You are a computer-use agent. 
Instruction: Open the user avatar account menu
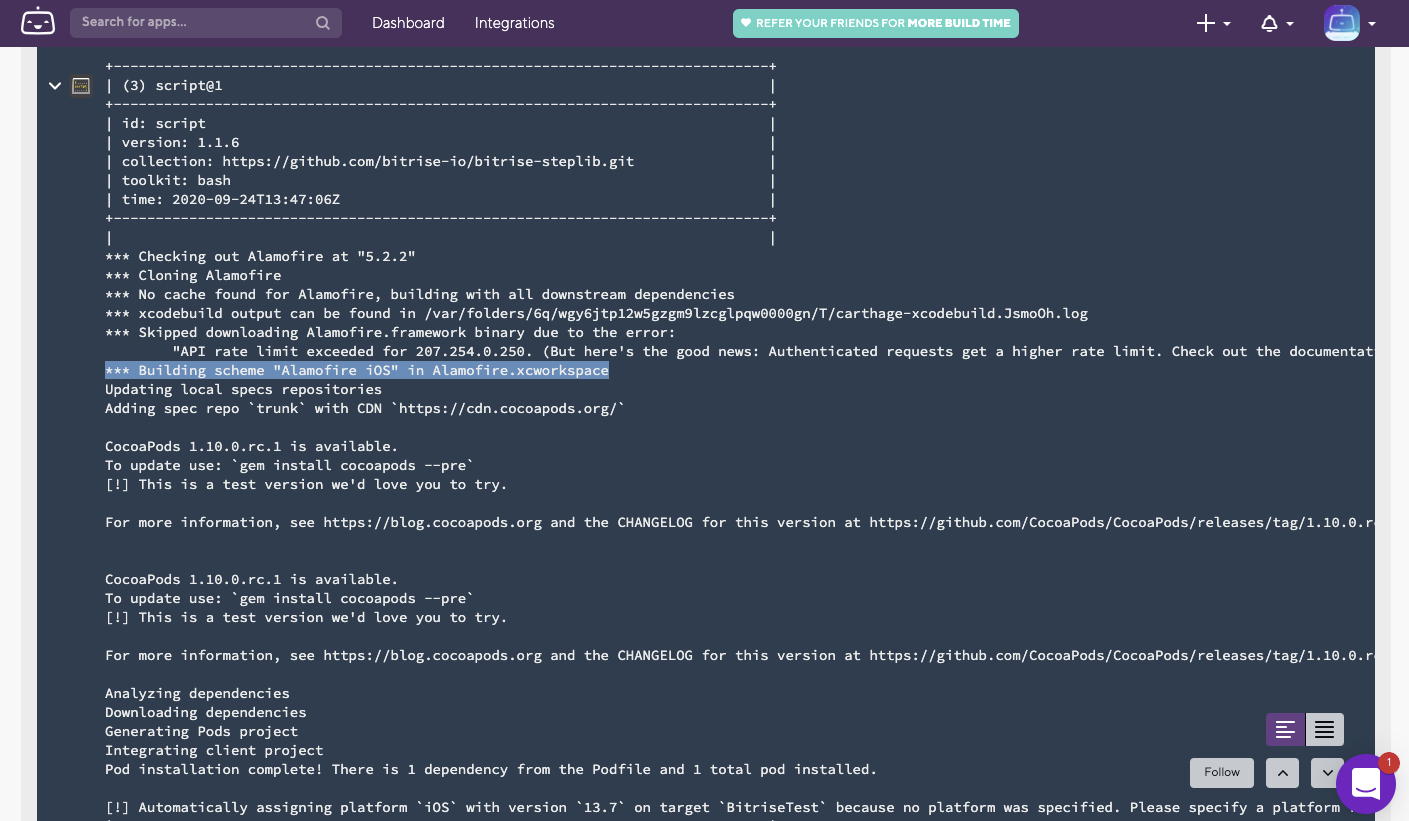click(1350, 23)
